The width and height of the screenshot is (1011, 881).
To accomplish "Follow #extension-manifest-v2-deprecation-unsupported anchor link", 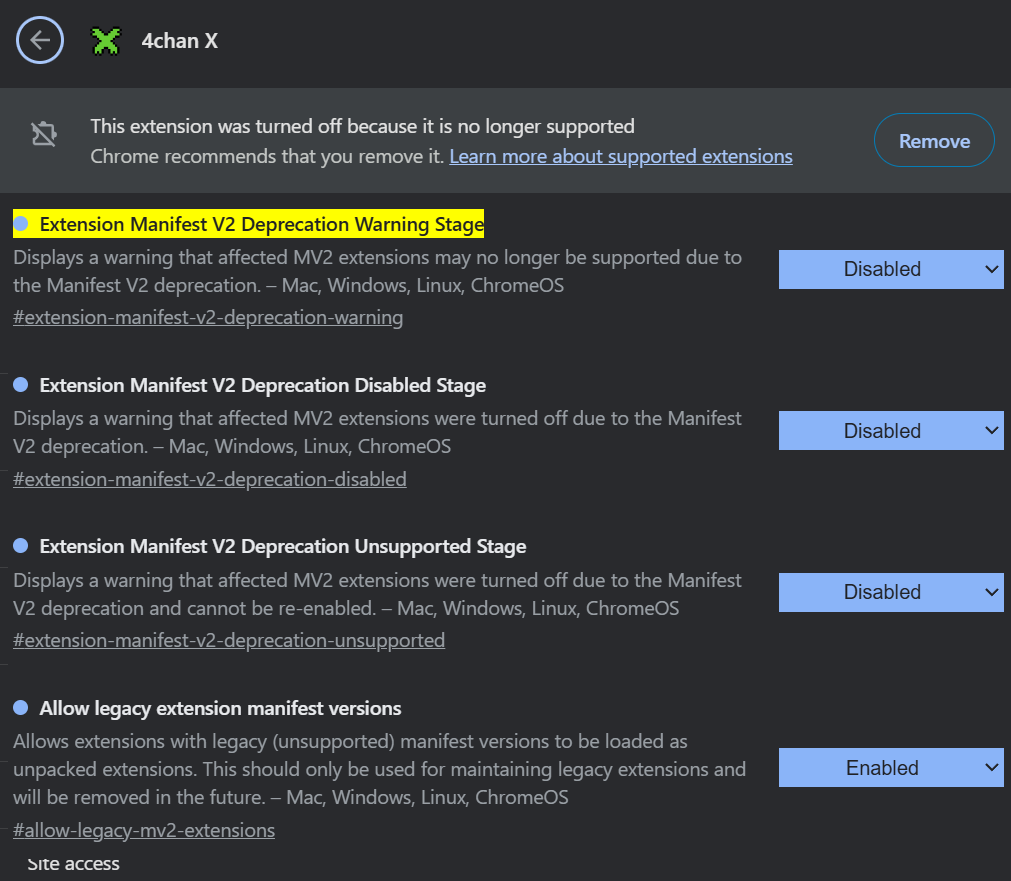I will 229,640.
